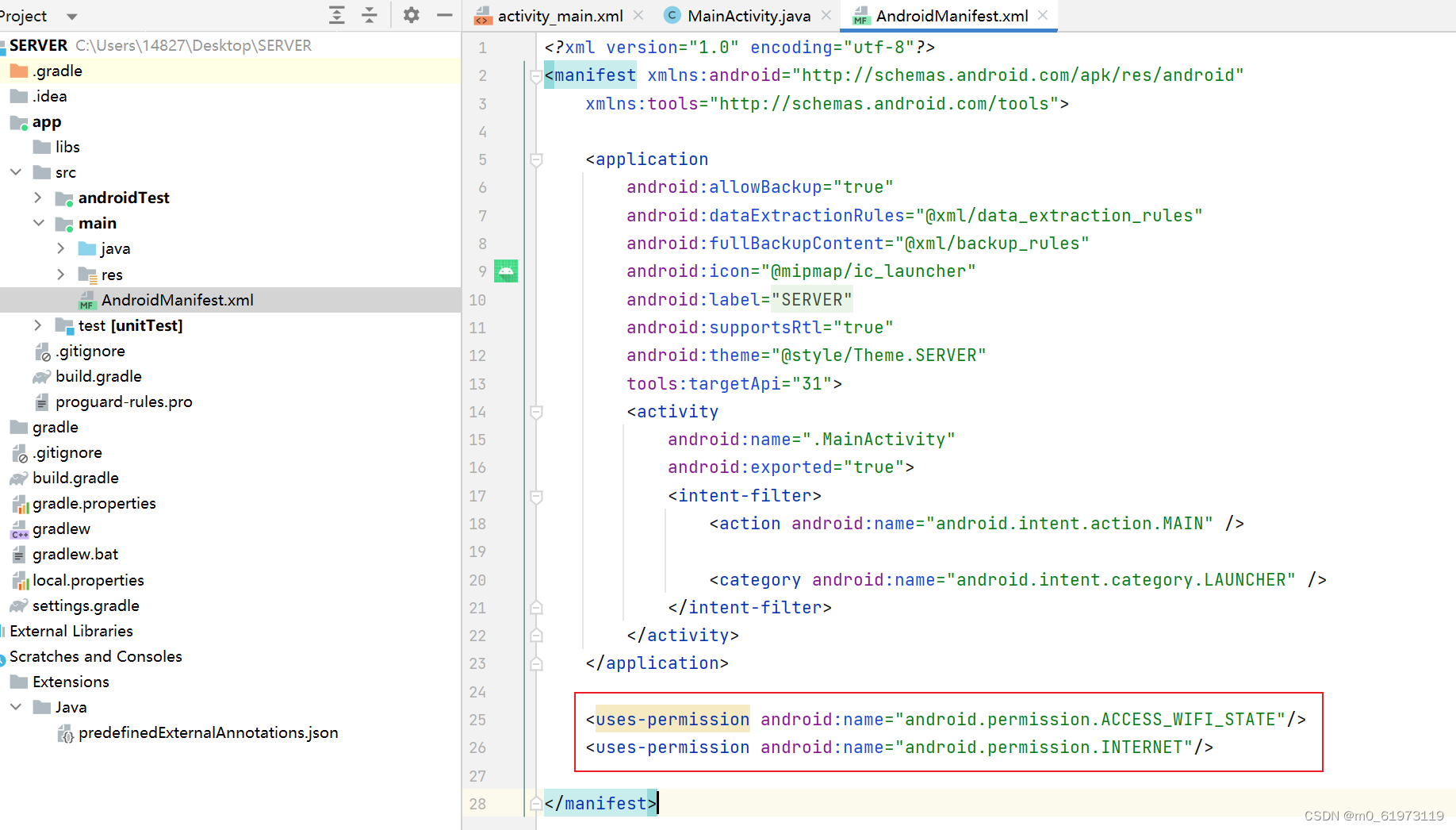Image resolution: width=1456 pixels, height=830 pixels.
Task: Collapse the main folder
Action: 38,223
